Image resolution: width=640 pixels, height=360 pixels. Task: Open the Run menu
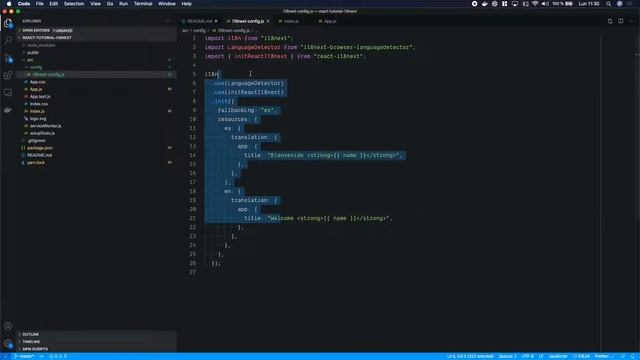123,4
